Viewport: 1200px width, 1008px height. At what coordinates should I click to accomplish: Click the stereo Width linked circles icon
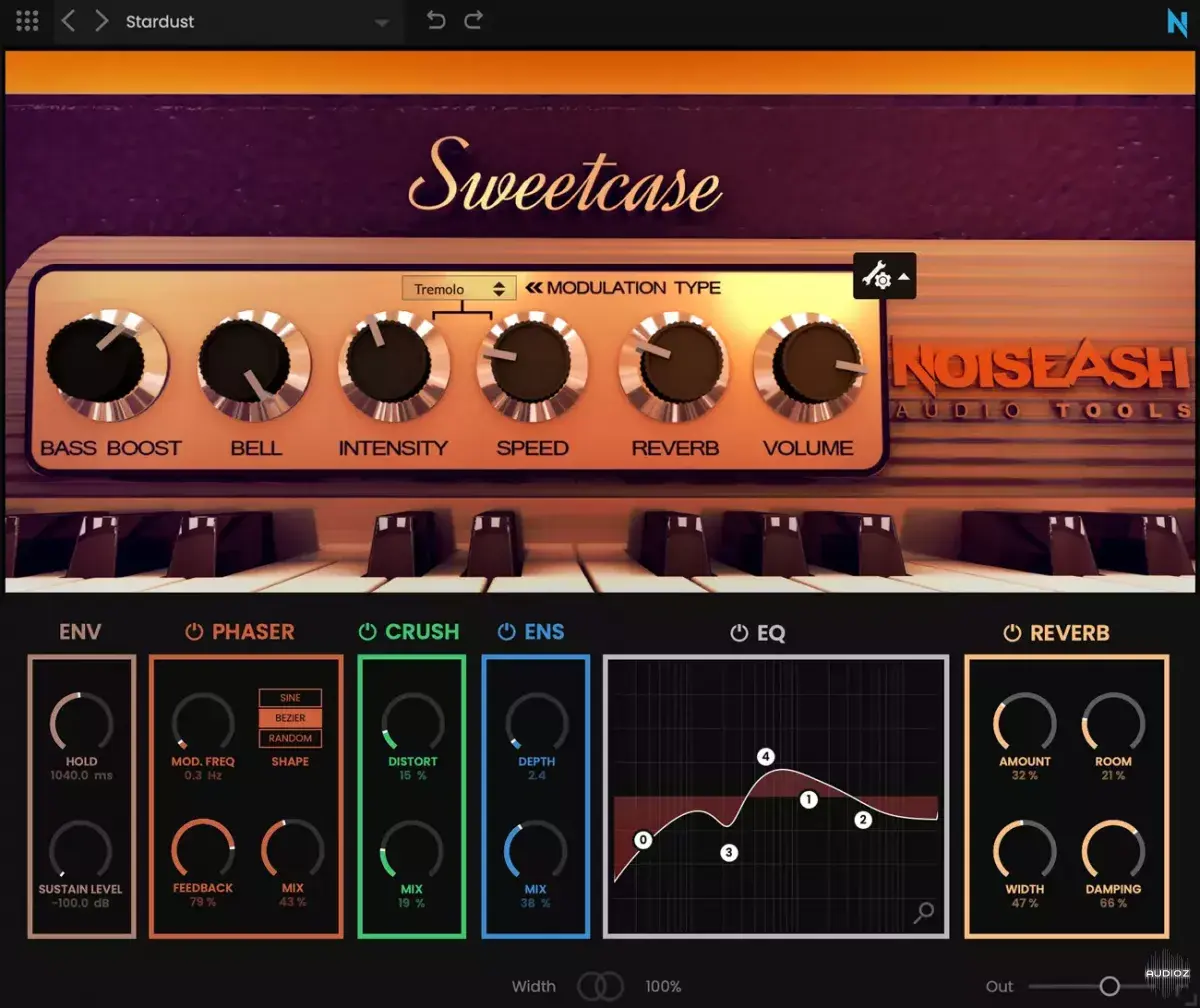[598, 986]
